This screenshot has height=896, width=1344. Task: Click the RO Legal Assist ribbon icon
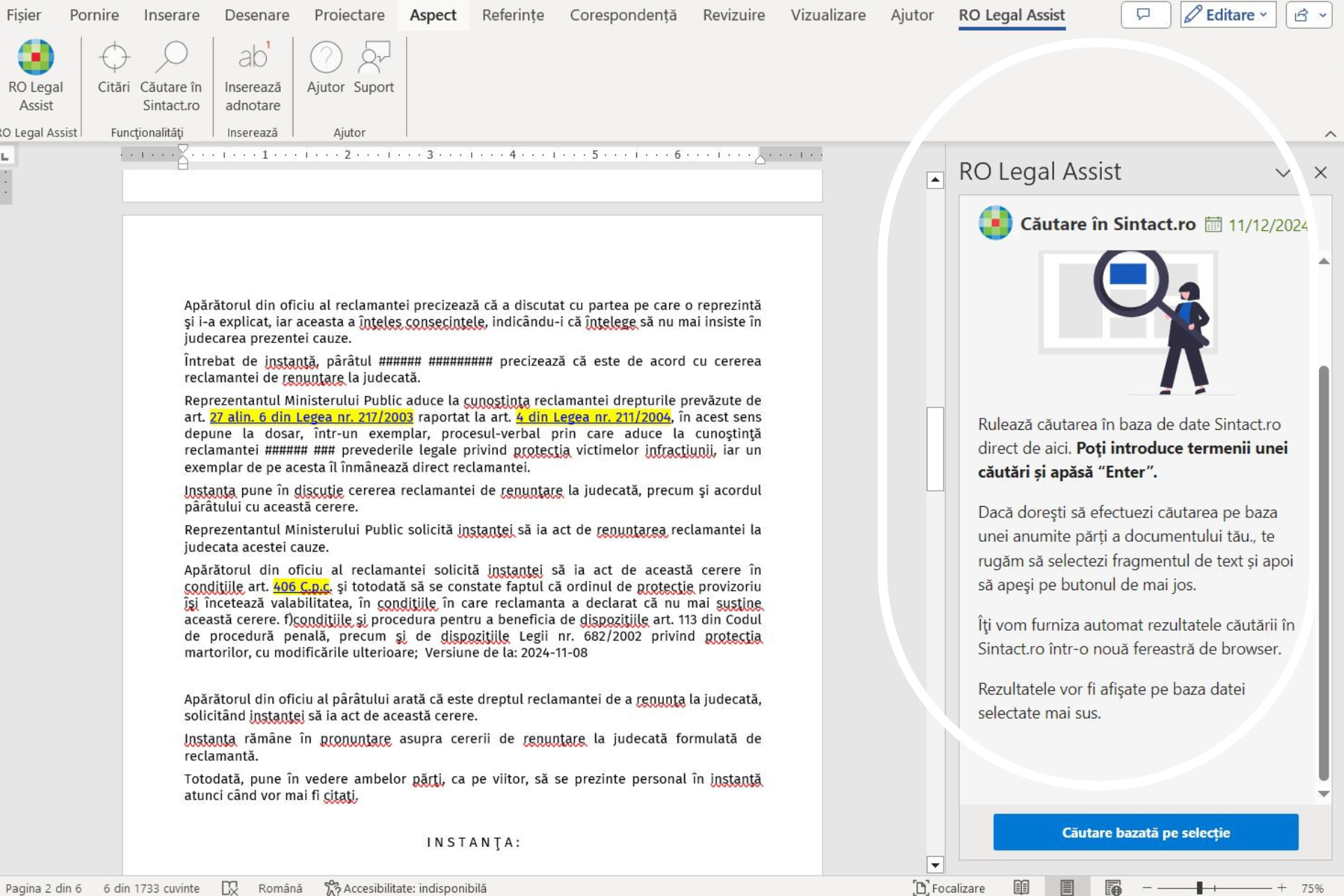(x=36, y=57)
